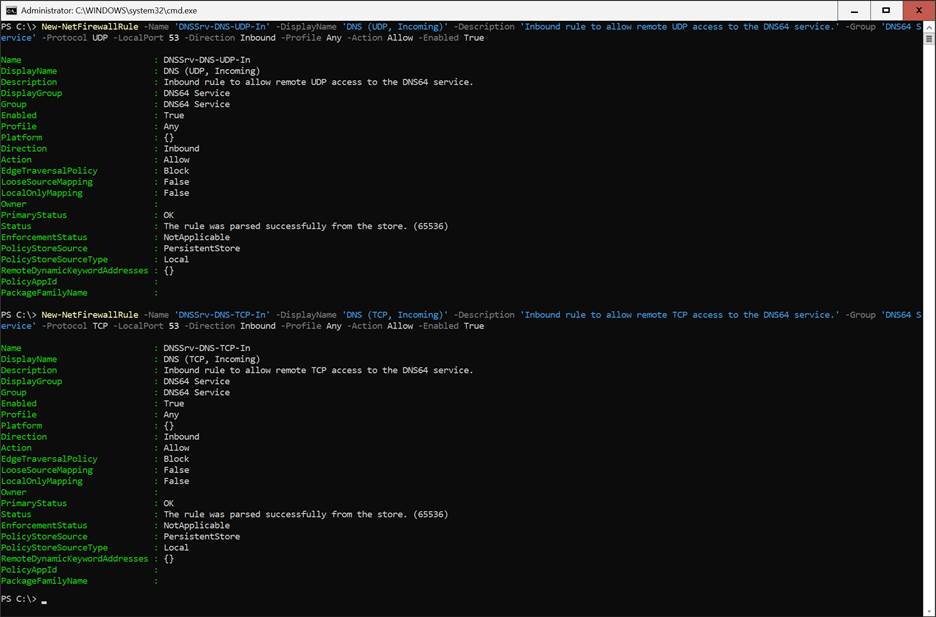
Task: Click DisplayName output value DNS (TCP, Incoming)
Action: (x=212, y=359)
